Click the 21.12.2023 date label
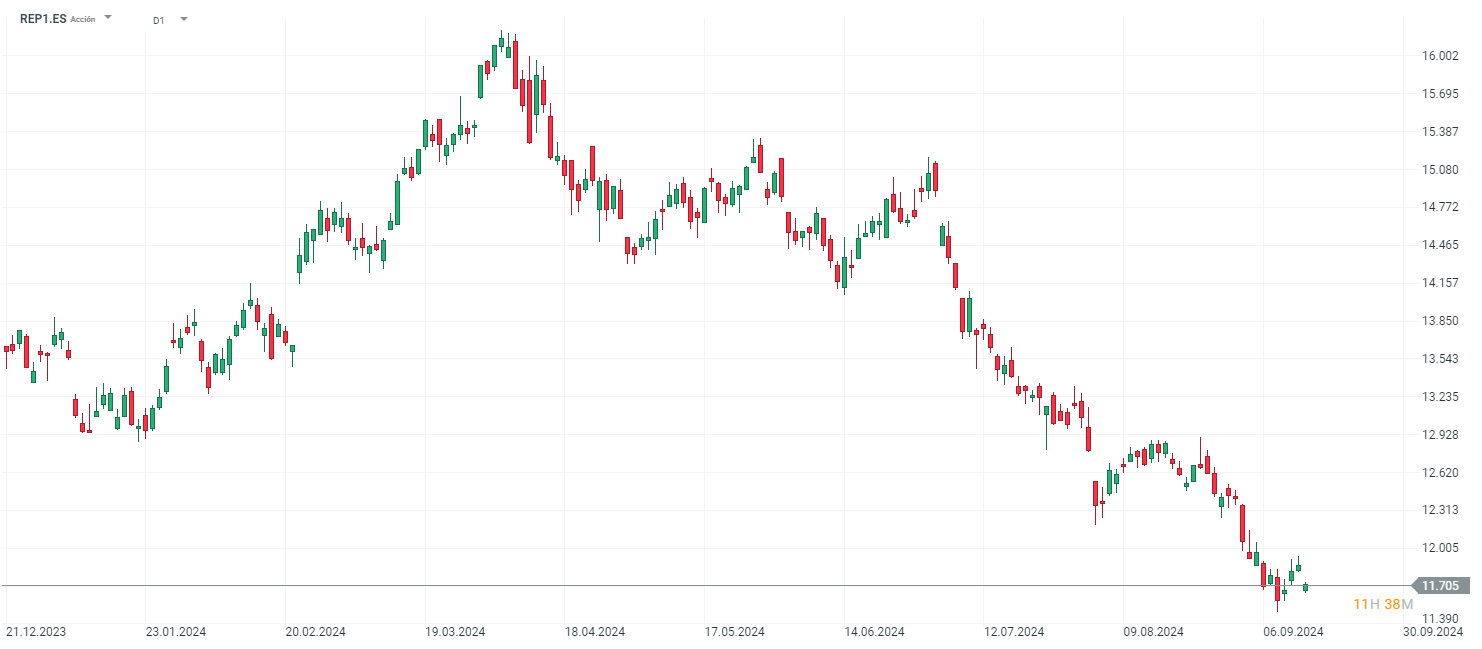This screenshot has height=649, width=1482. pyautogui.click(x=36, y=632)
